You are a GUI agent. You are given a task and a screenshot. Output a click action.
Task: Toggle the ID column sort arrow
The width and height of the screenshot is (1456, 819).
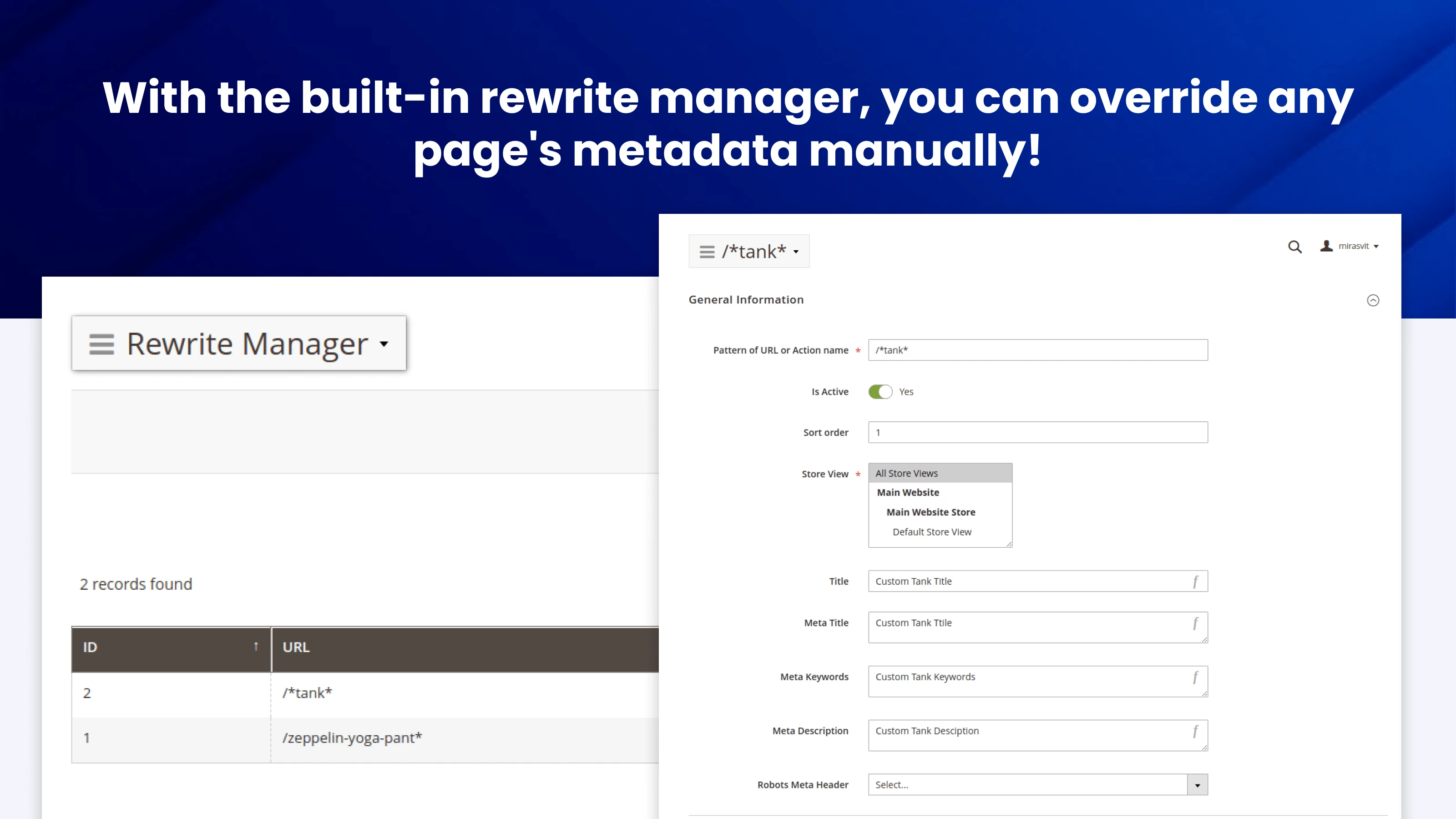(x=255, y=646)
